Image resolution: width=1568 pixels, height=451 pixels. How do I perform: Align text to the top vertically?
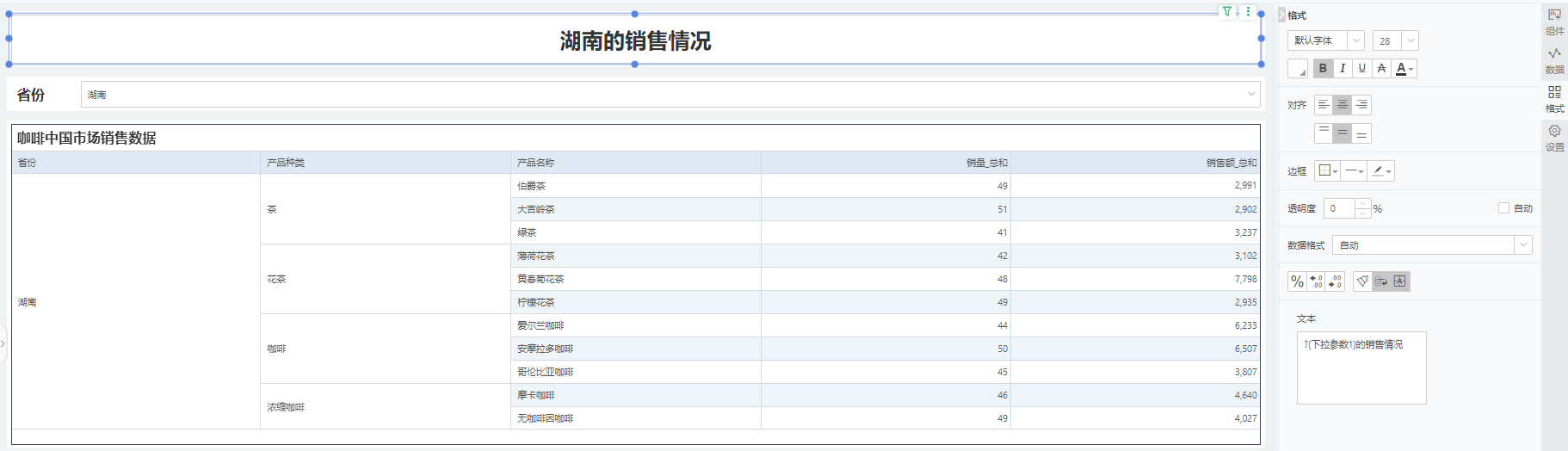[x=1324, y=133]
